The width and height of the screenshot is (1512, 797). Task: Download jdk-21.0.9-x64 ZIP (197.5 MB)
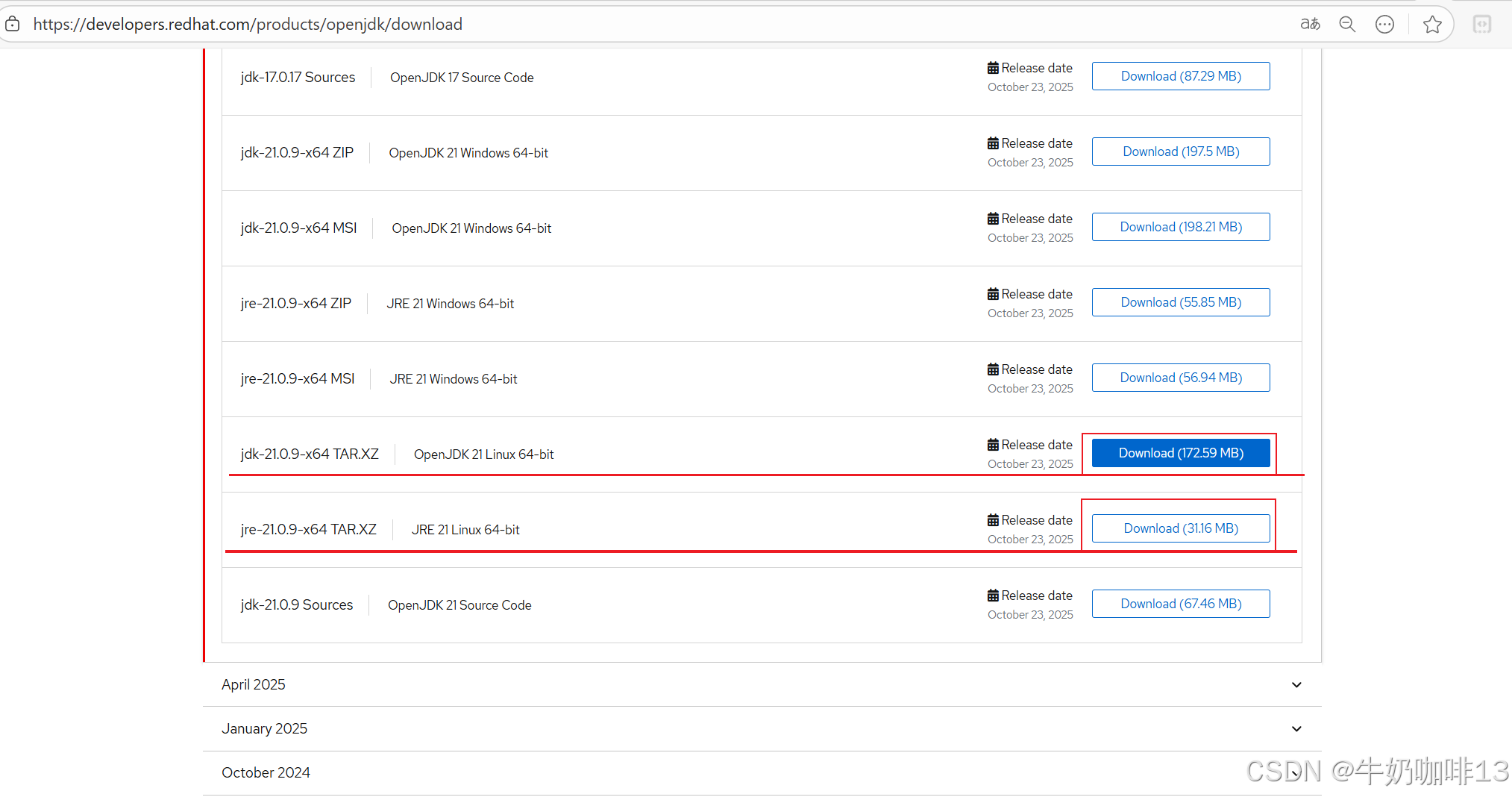point(1181,151)
